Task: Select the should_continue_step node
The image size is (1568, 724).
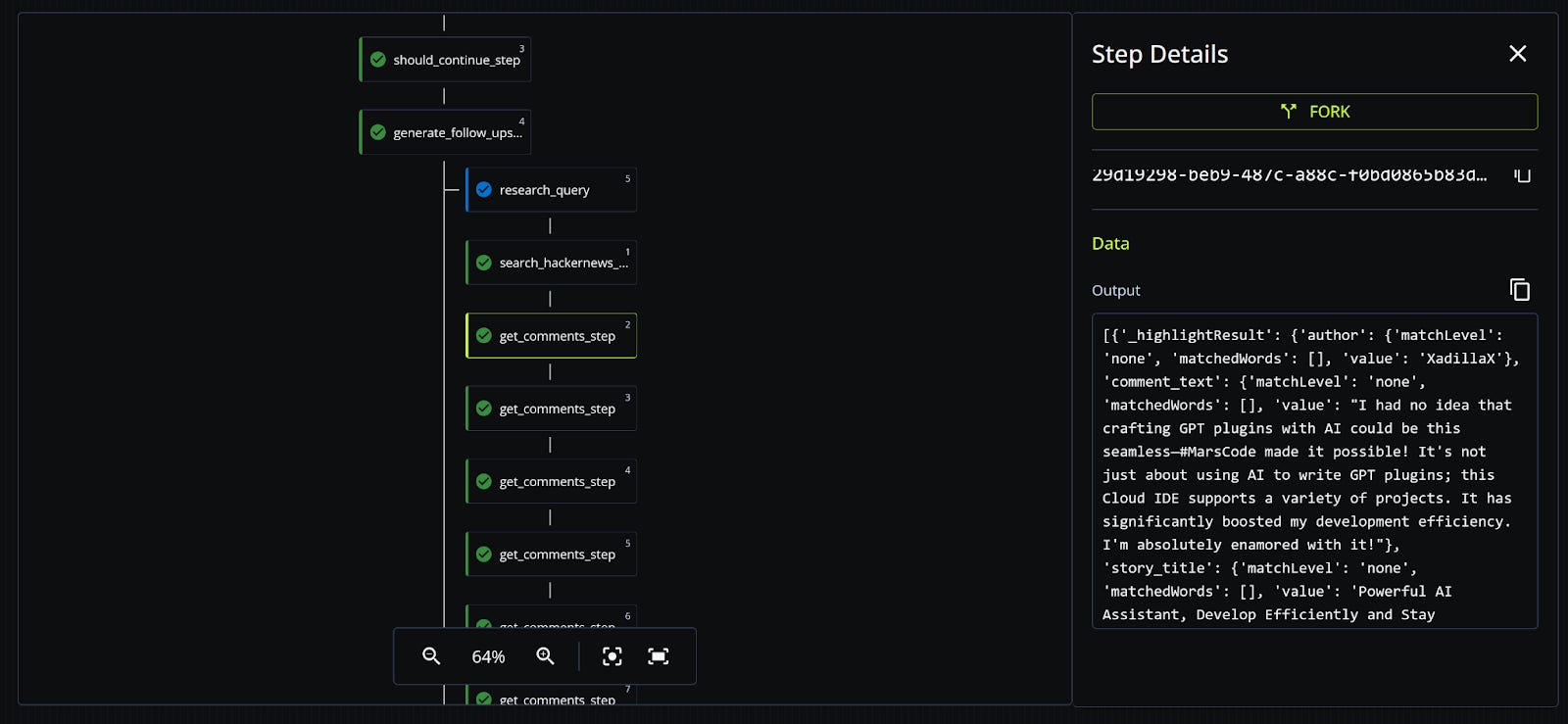Action: point(445,60)
